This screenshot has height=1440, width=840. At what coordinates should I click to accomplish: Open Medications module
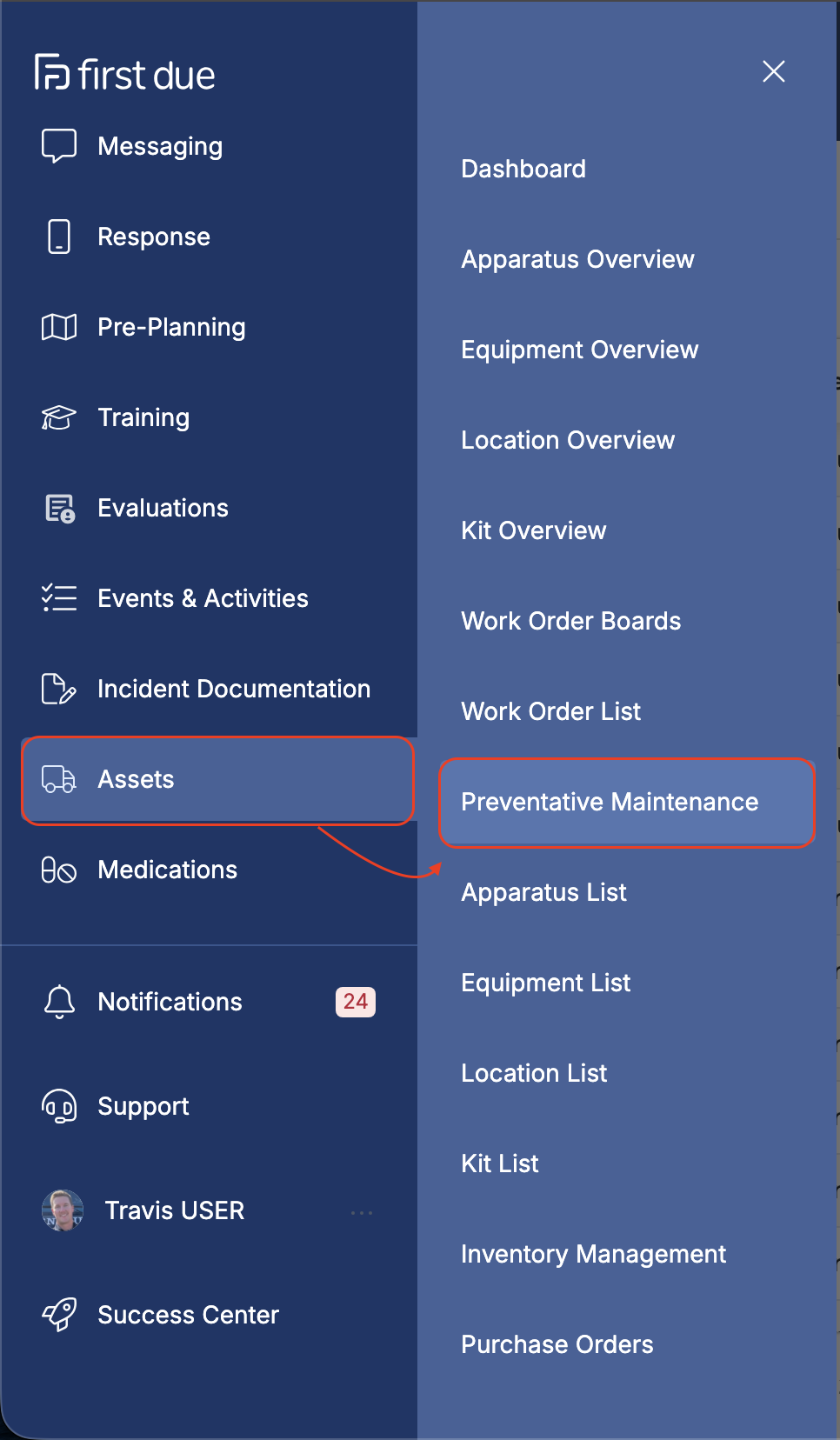pos(167,870)
